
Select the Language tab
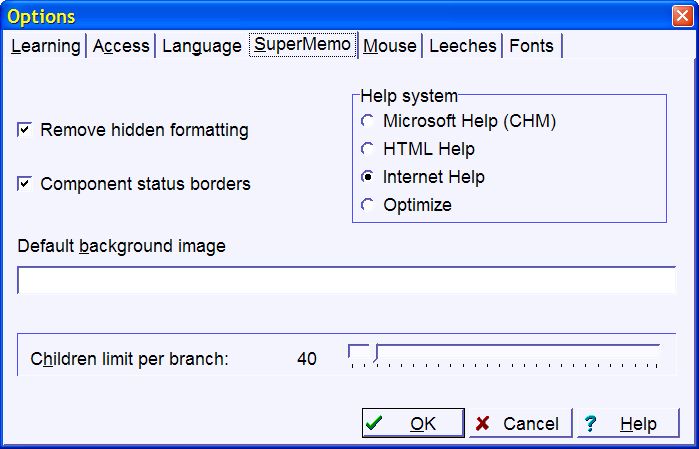(201, 45)
